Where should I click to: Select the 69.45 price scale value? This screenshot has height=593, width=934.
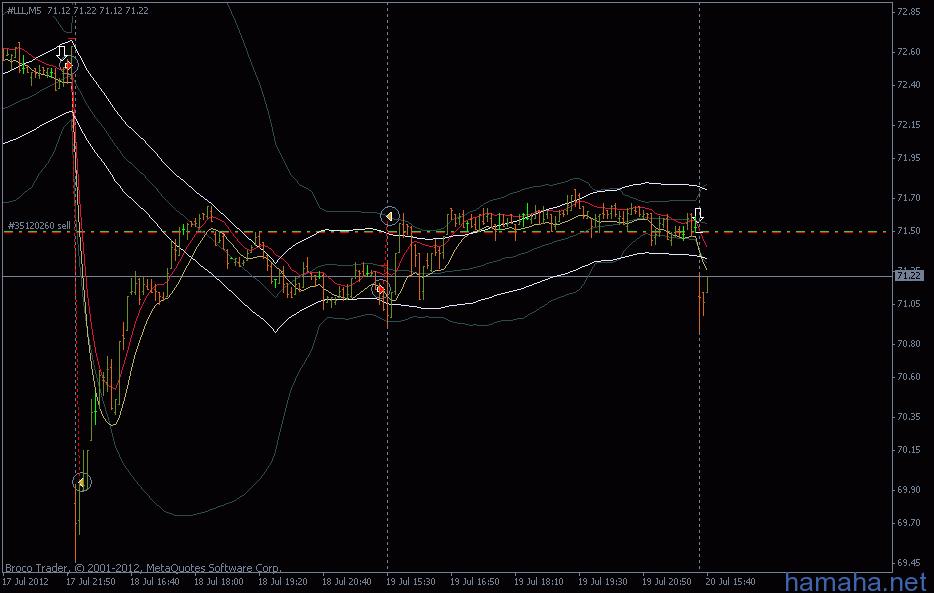[908, 563]
